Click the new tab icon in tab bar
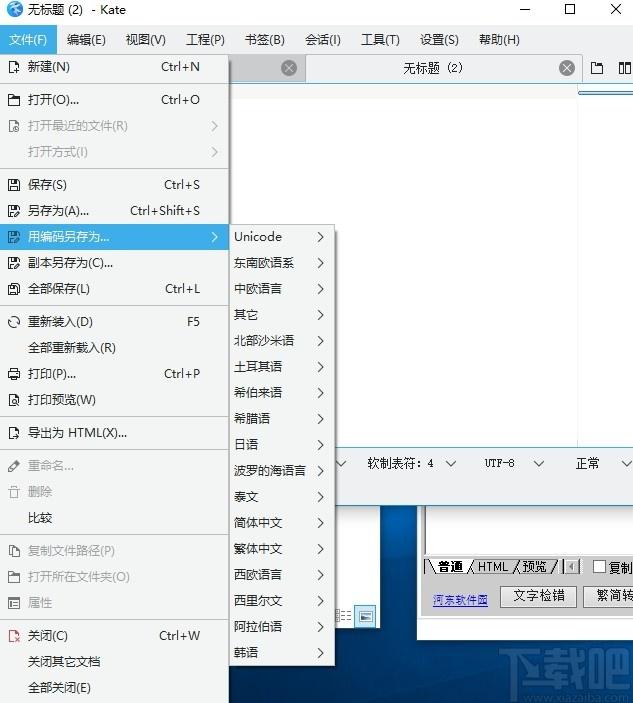This screenshot has width=633, height=703. (597, 68)
